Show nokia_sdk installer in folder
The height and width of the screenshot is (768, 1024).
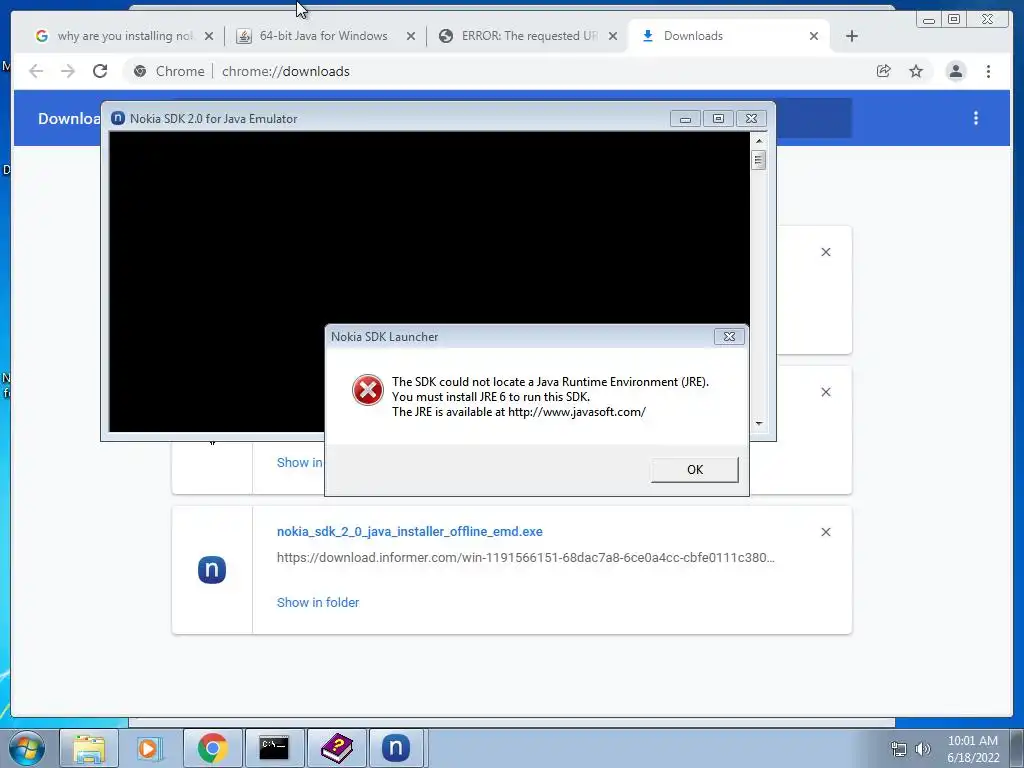318,603
